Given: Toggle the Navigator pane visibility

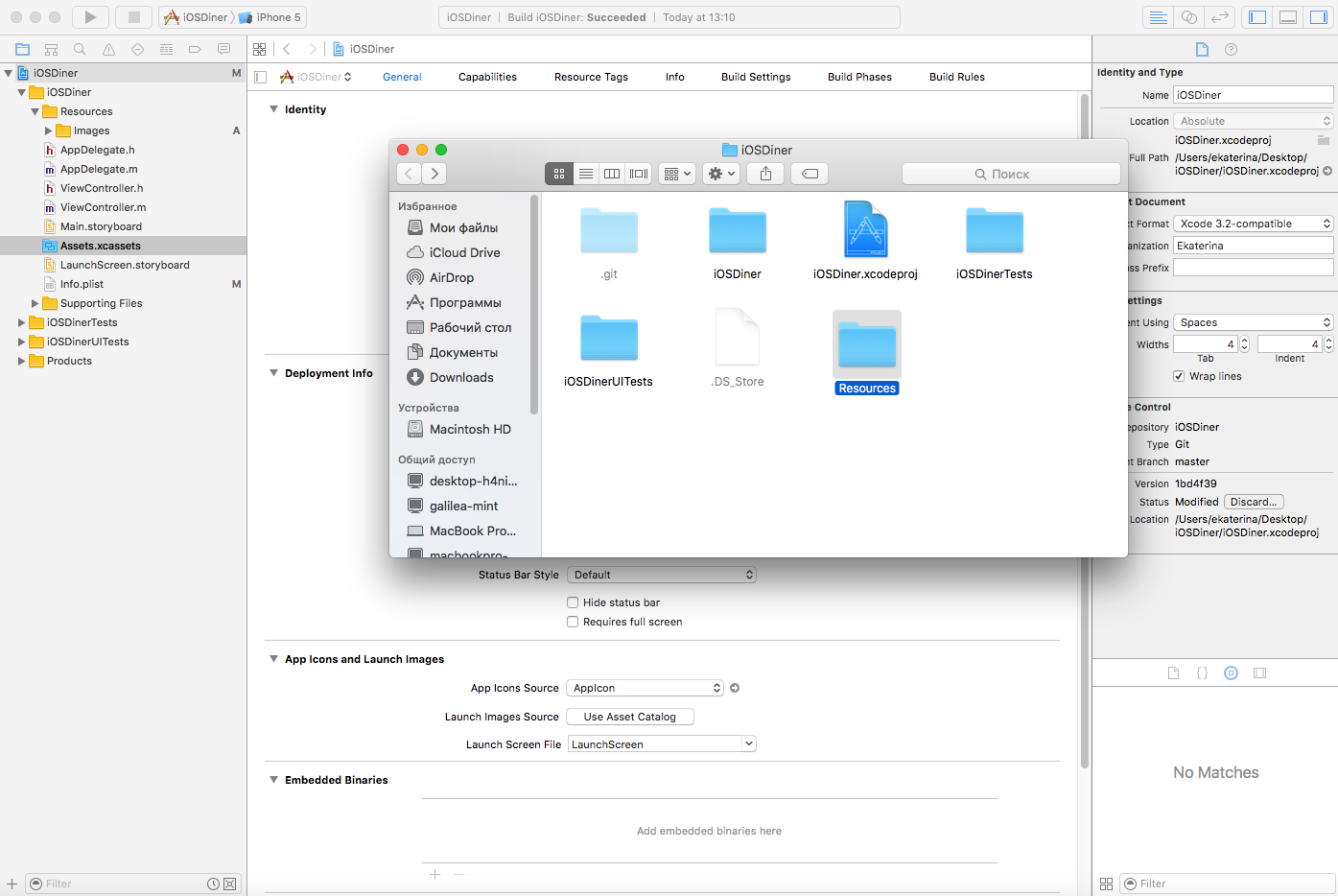Looking at the screenshot, I should pyautogui.click(x=1257, y=17).
